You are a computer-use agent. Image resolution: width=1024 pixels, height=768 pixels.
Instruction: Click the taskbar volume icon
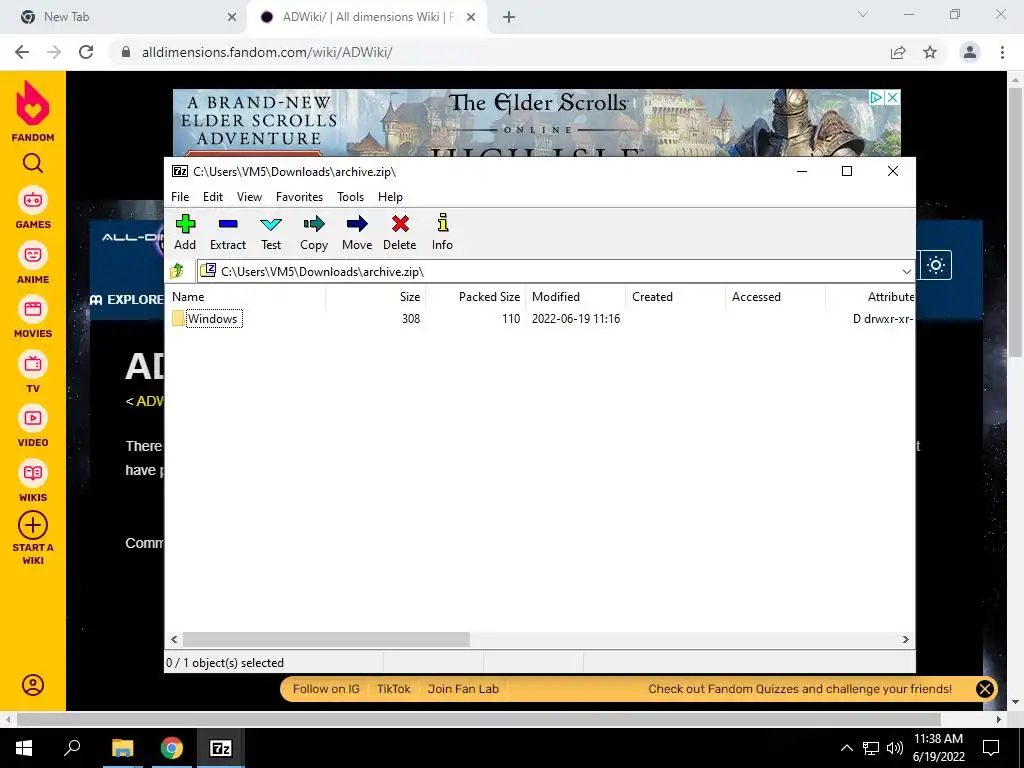(x=895, y=748)
